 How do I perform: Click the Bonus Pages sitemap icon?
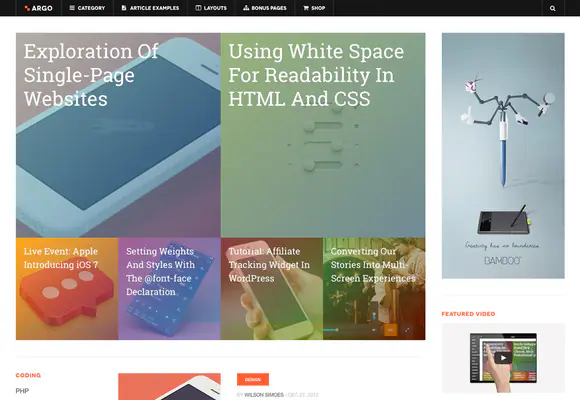[246, 8]
